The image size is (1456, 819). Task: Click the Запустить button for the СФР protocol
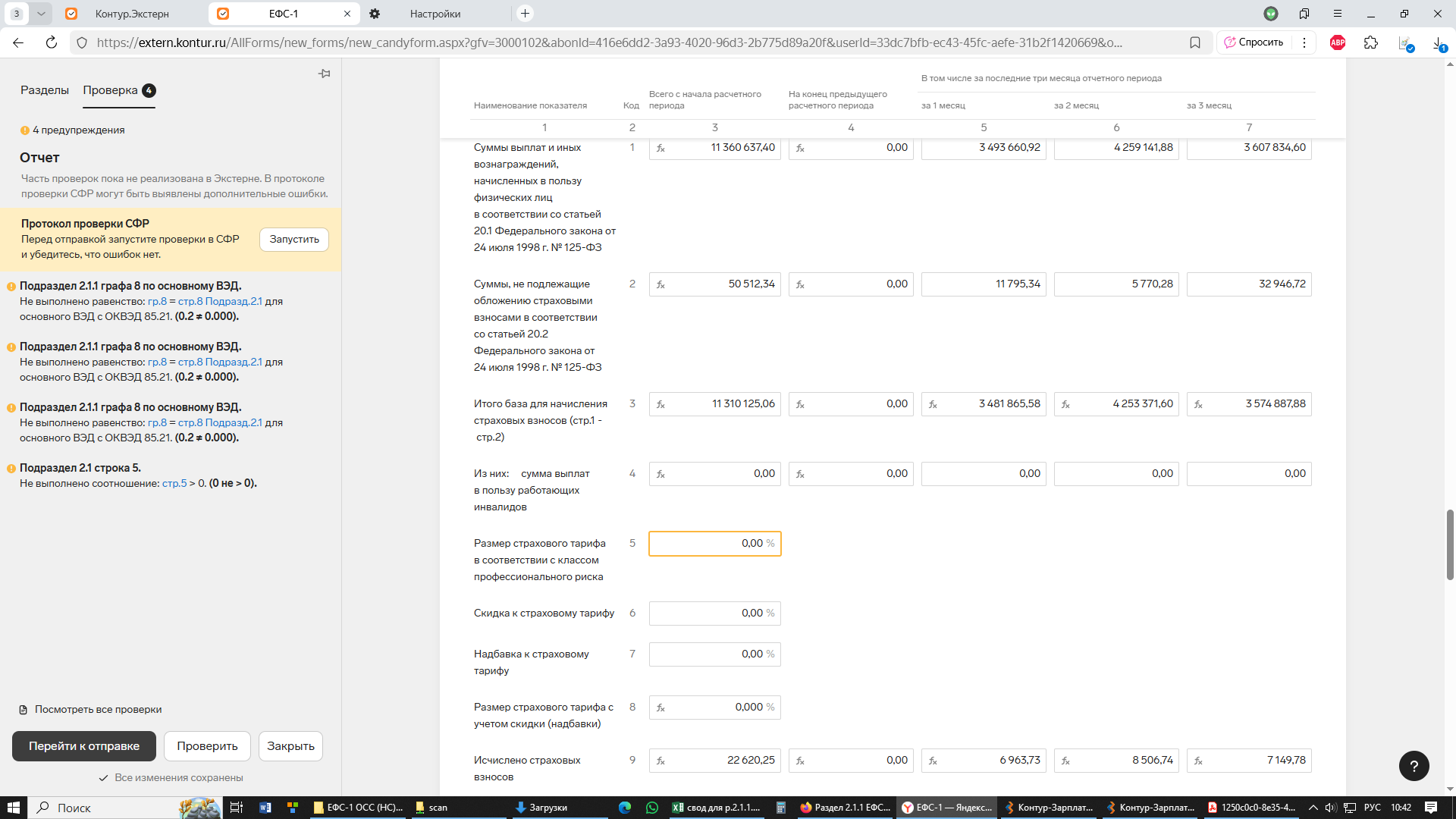tap(294, 239)
